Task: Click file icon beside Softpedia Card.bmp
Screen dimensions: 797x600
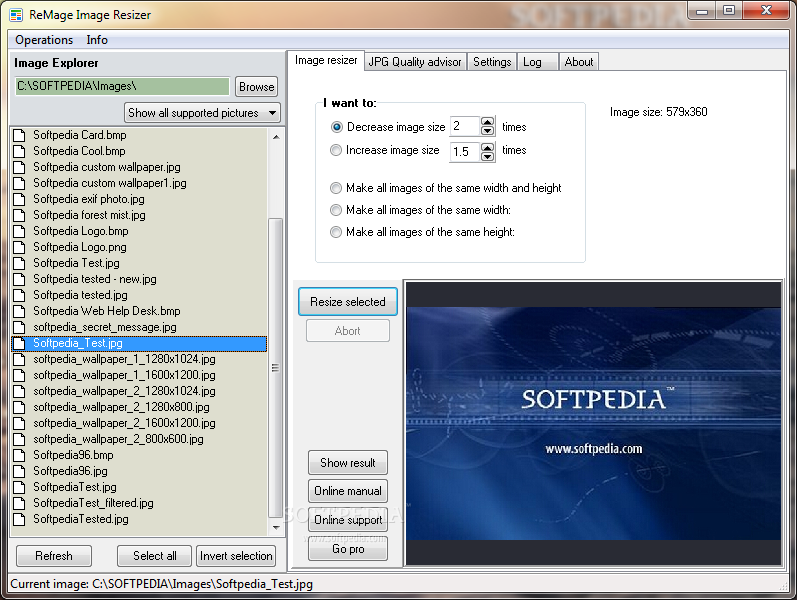Action: pos(19,135)
